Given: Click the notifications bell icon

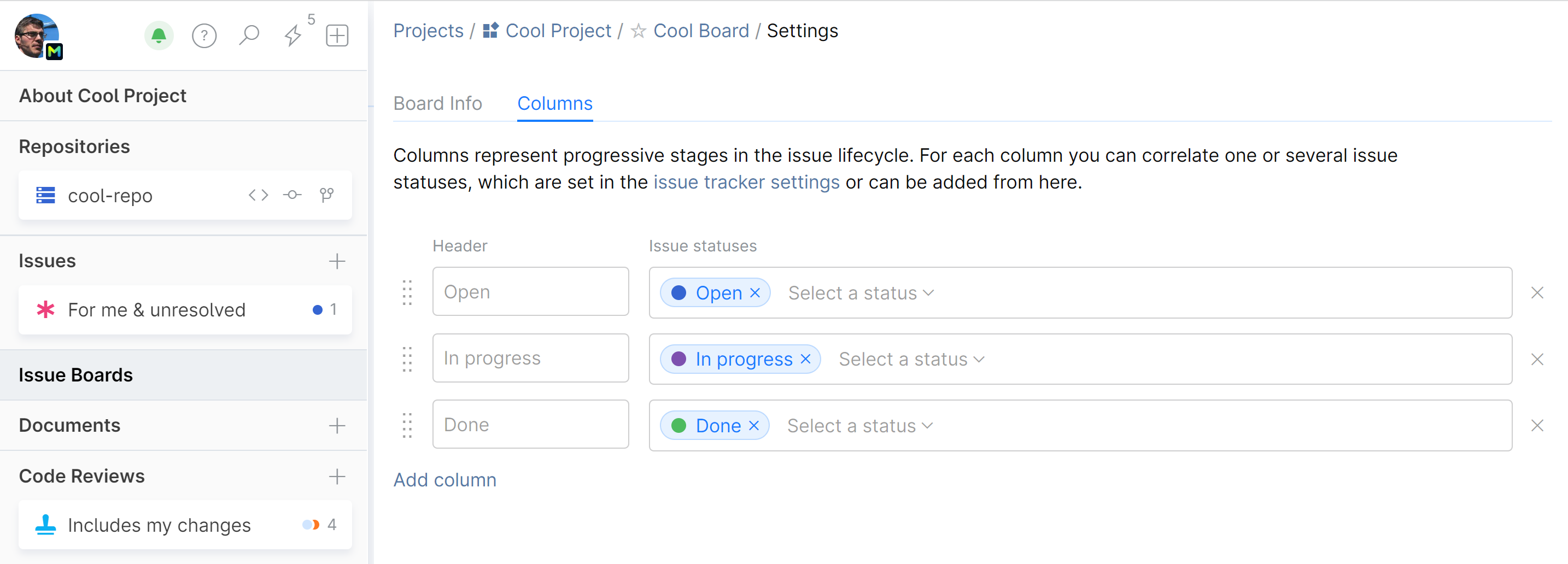Looking at the screenshot, I should 159,36.
